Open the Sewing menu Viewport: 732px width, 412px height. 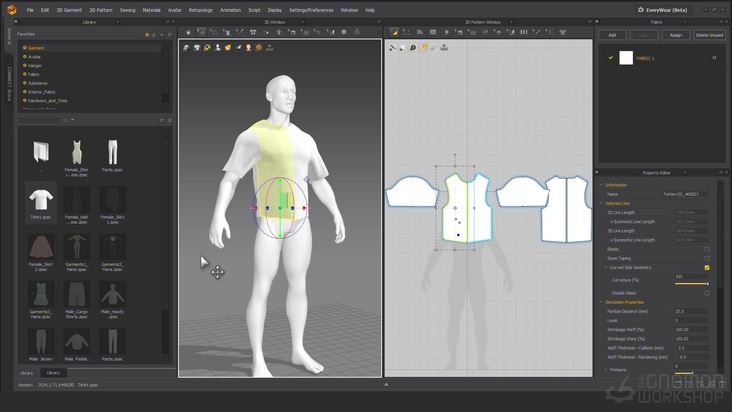coord(127,10)
